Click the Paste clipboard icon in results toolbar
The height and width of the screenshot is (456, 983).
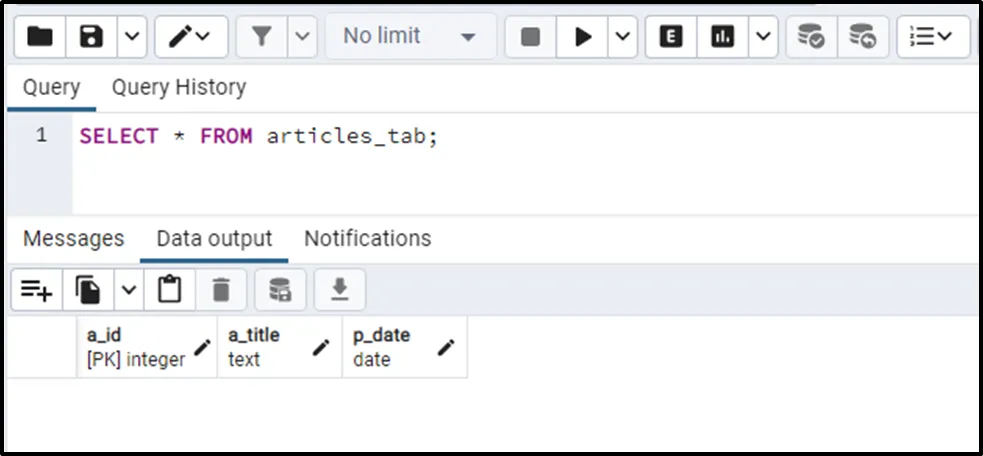170,290
